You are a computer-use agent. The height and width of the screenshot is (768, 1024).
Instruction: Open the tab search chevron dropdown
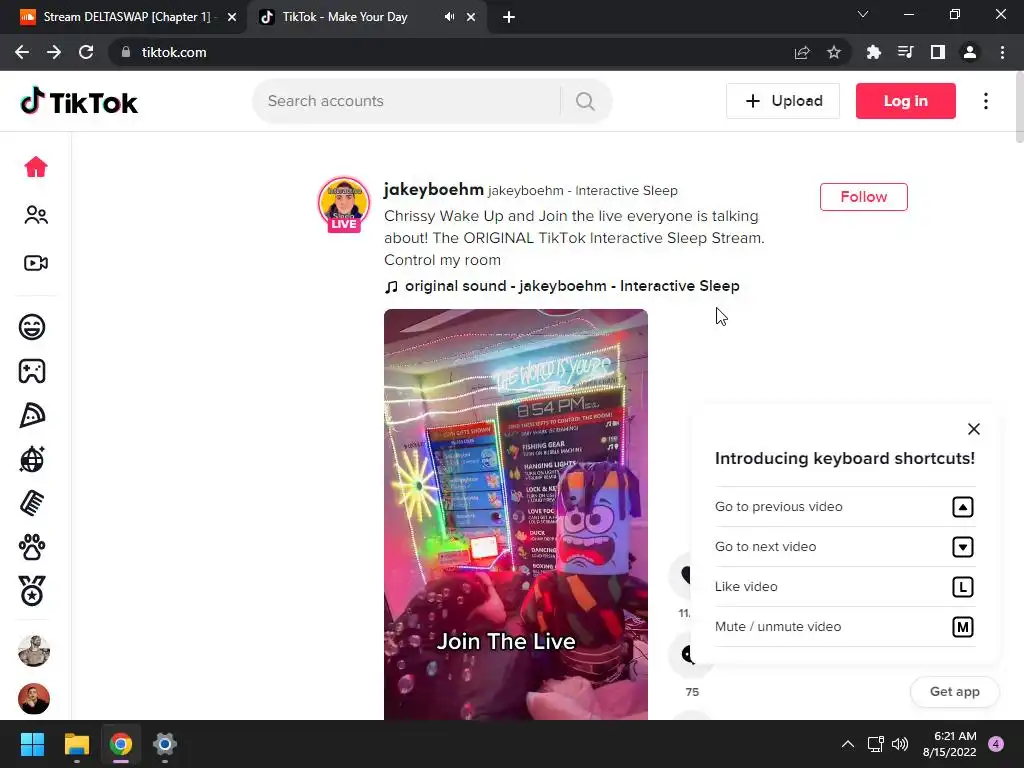click(863, 14)
